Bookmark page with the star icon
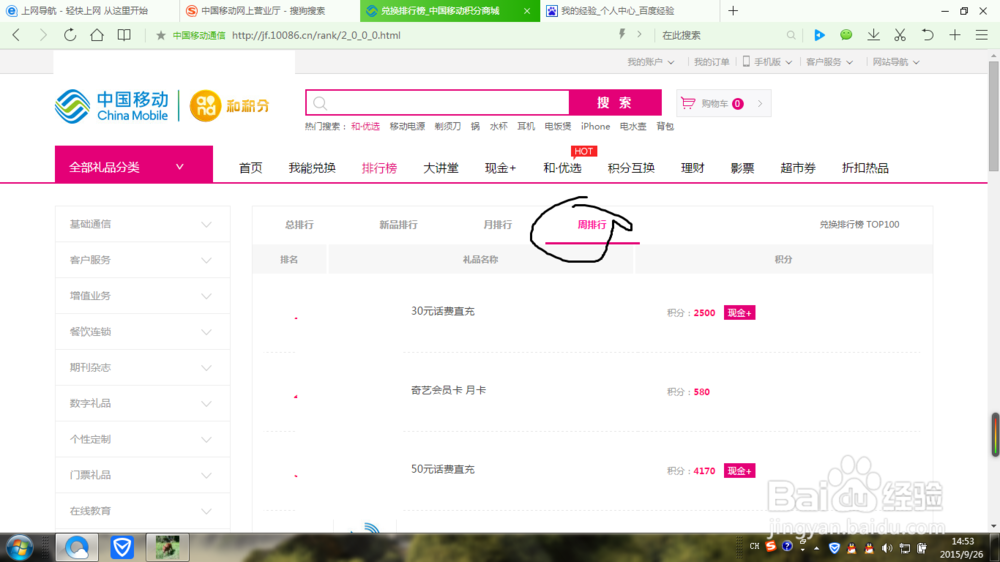The width and height of the screenshot is (1000, 562). pyautogui.click(x=161, y=35)
